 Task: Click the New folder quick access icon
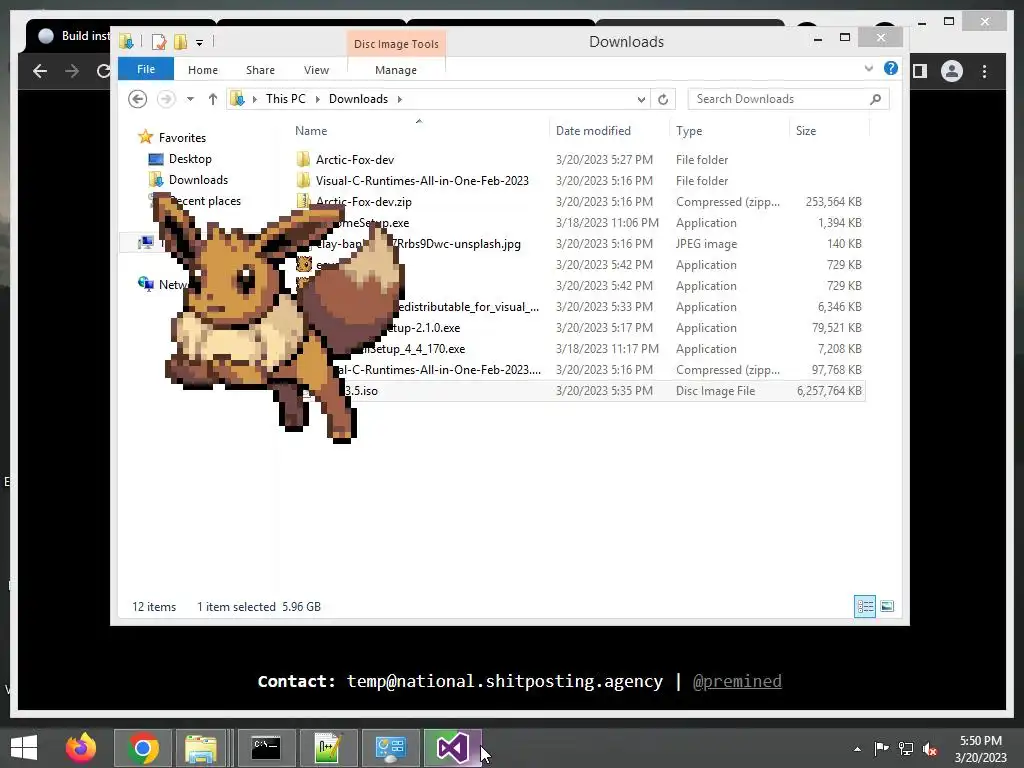[180, 42]
